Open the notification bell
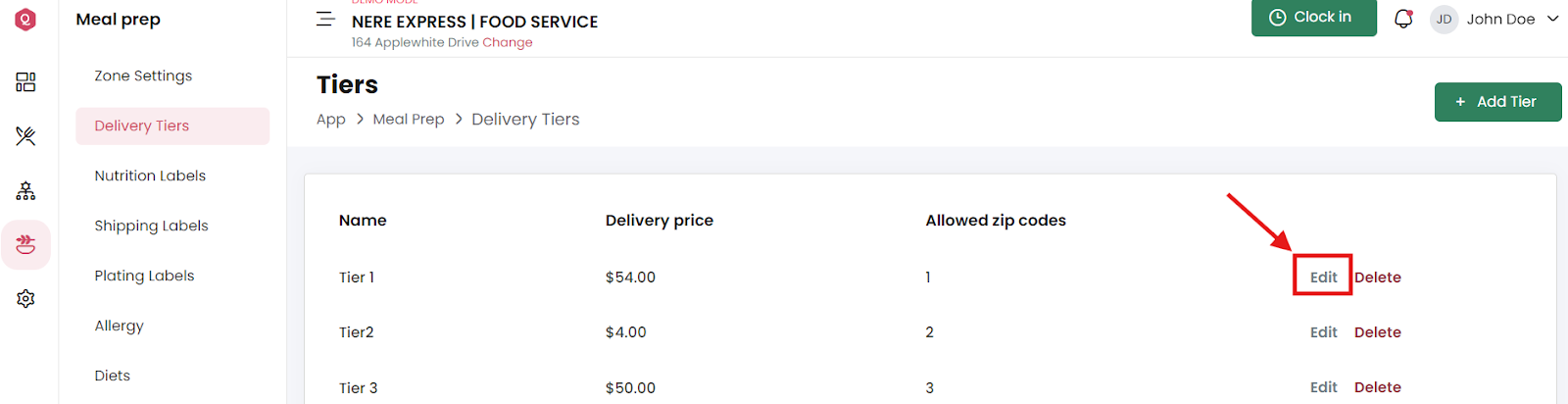 pyautogui.click(x=1403, y=19)
